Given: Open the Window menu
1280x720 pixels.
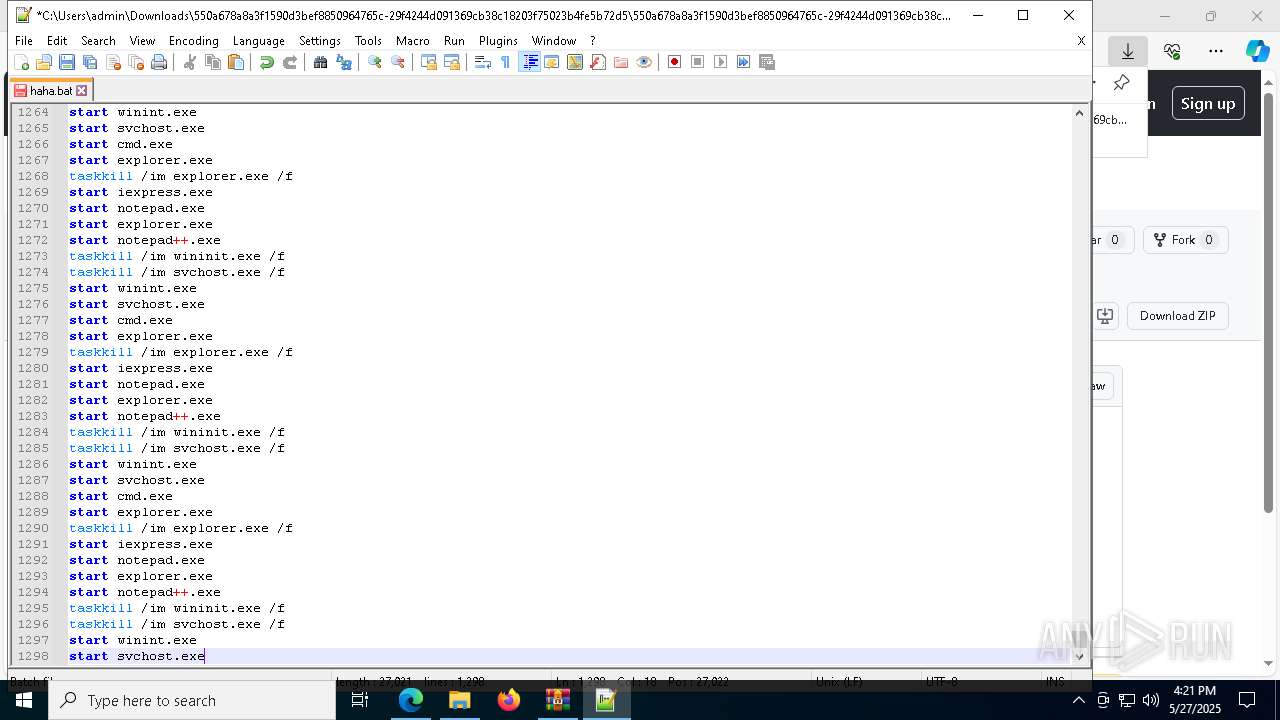Looking at the screenshot, I should point(554,41).
